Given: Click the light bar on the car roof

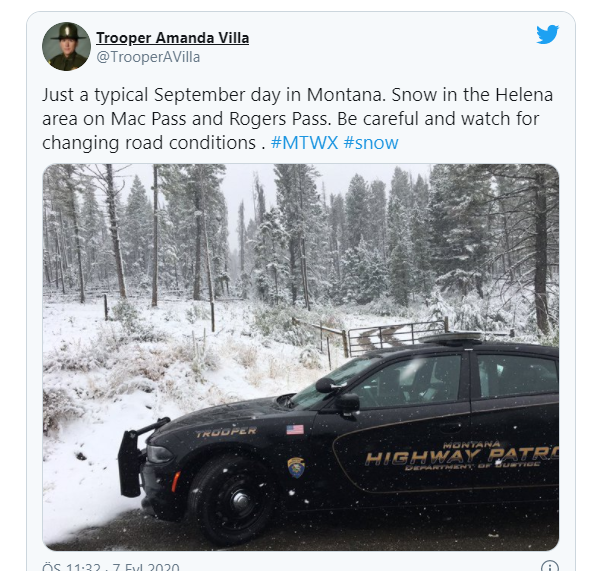Looking at the screenshot, I should [x=451, y=338].
